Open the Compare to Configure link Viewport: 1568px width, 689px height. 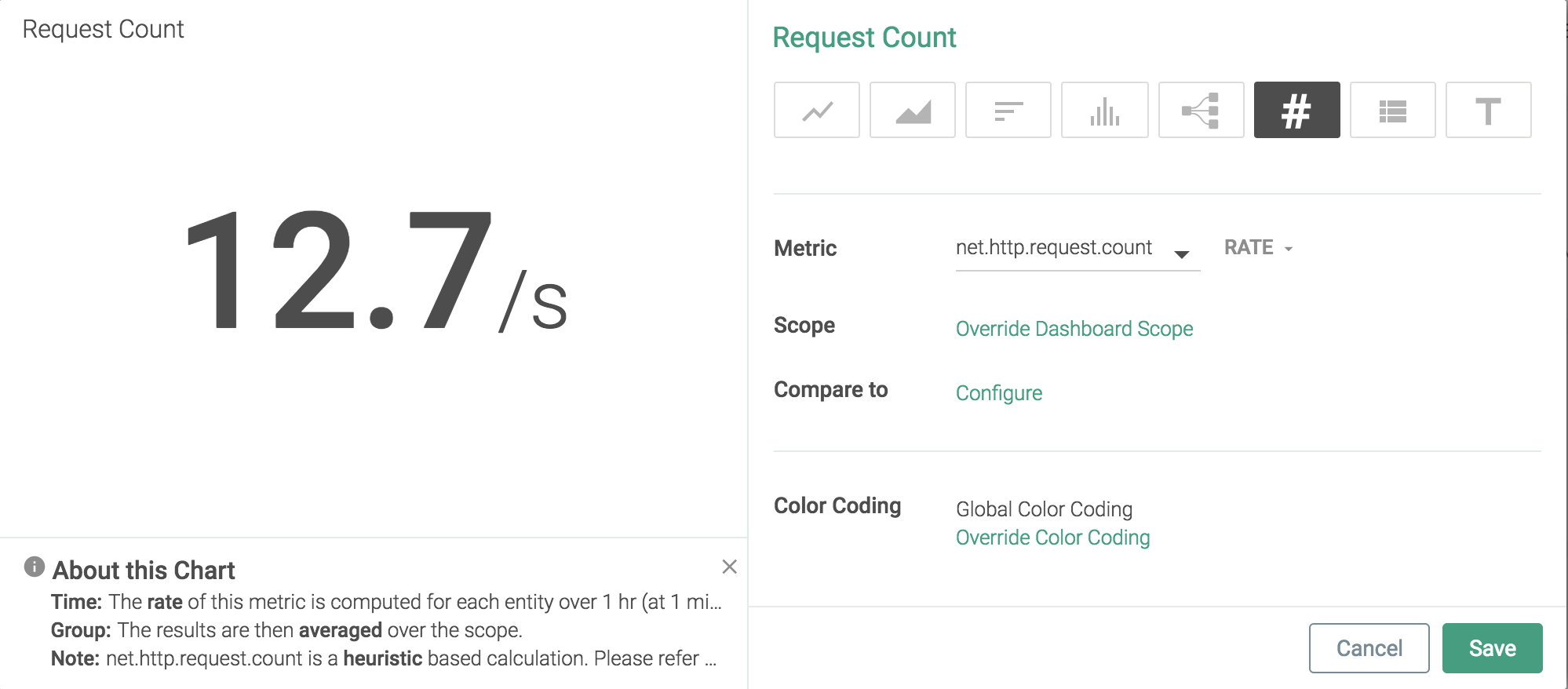(999, 393)
